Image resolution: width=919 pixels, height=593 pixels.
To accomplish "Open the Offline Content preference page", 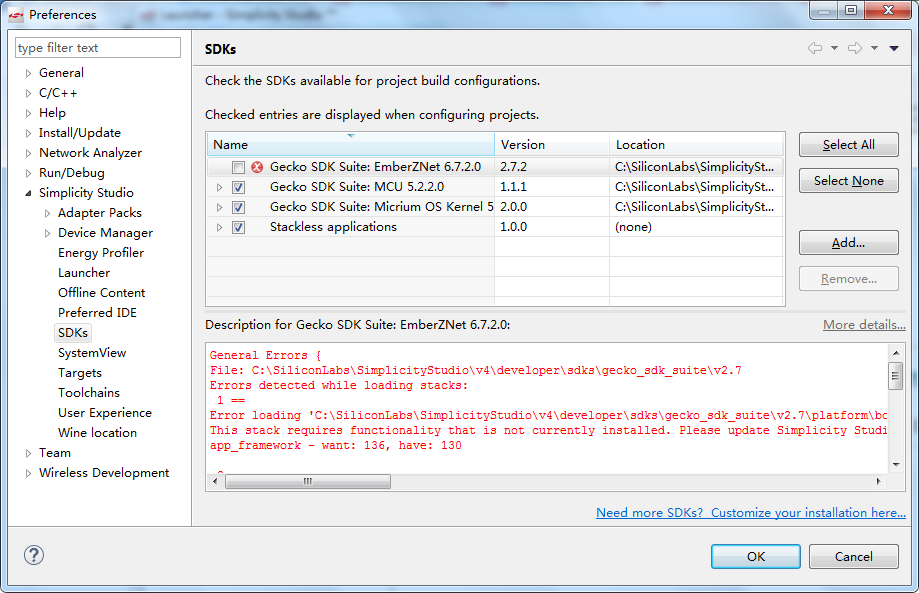I will coord(101,292).
